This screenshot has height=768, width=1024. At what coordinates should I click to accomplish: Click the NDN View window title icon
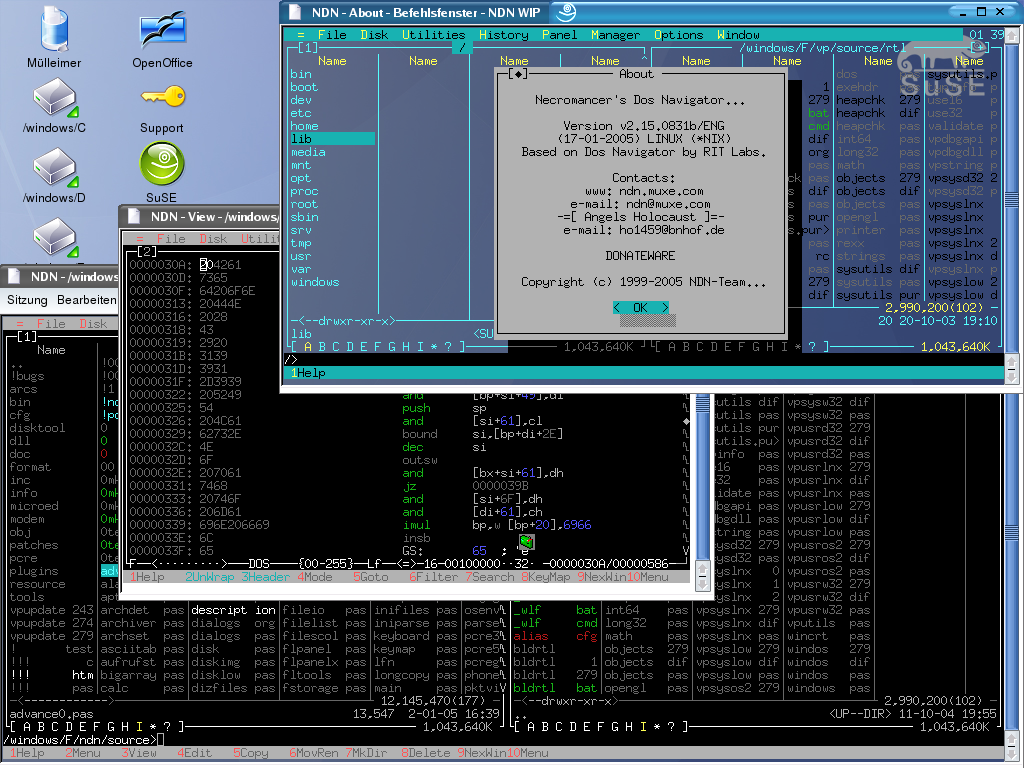[x=134, y=216]
